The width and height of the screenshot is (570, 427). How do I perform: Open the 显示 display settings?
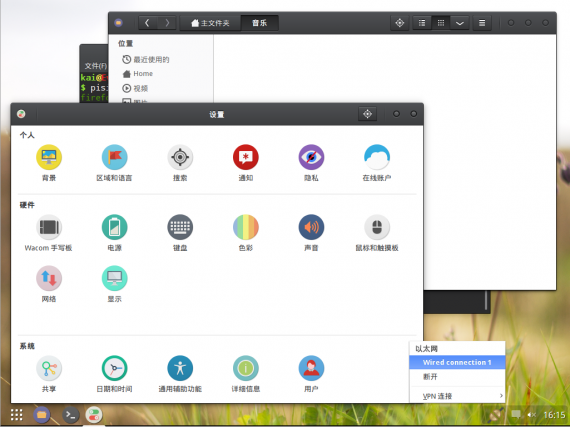(x=114, y=284)
